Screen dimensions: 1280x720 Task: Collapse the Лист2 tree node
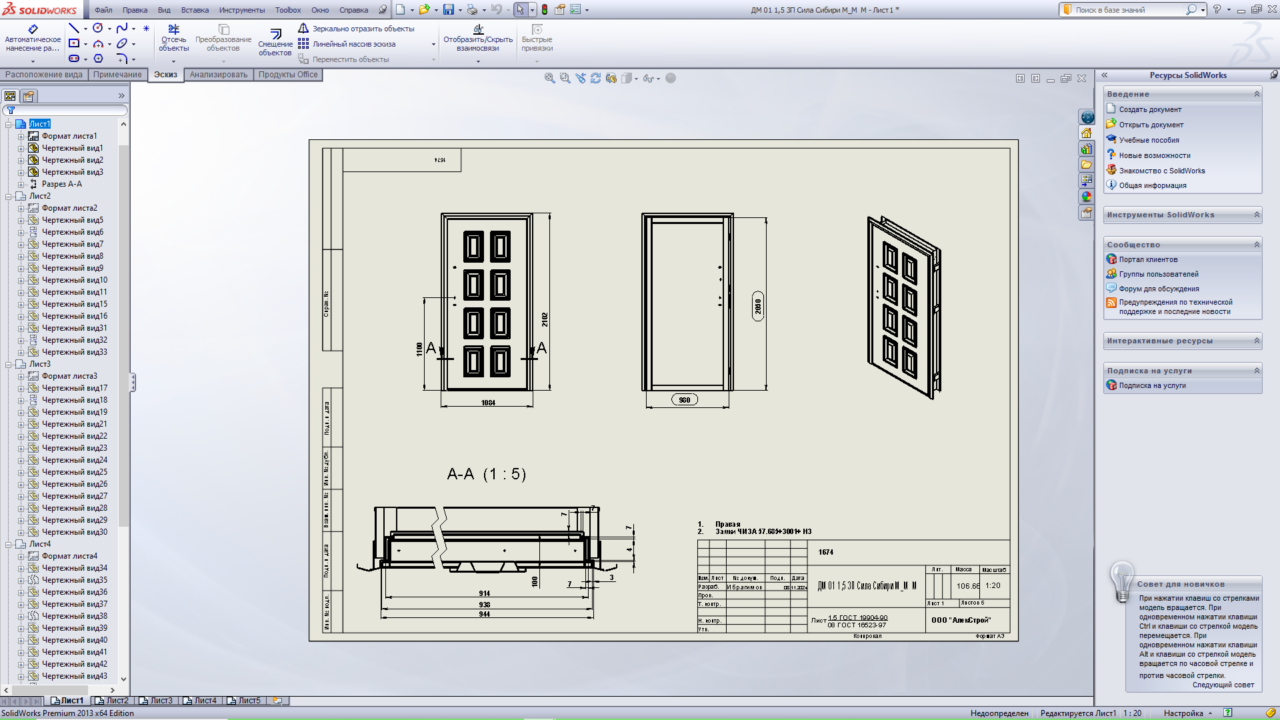point(8,196)
